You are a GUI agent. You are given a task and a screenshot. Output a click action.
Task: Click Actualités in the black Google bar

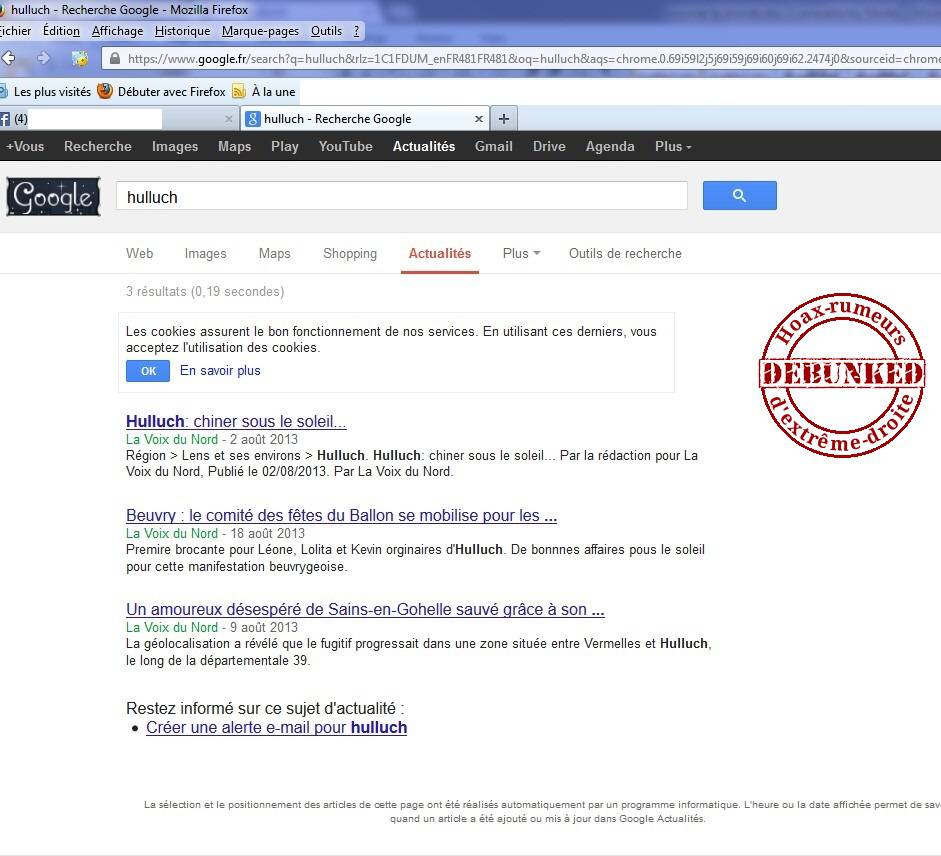pyautogui.click(x=424, y=146)
